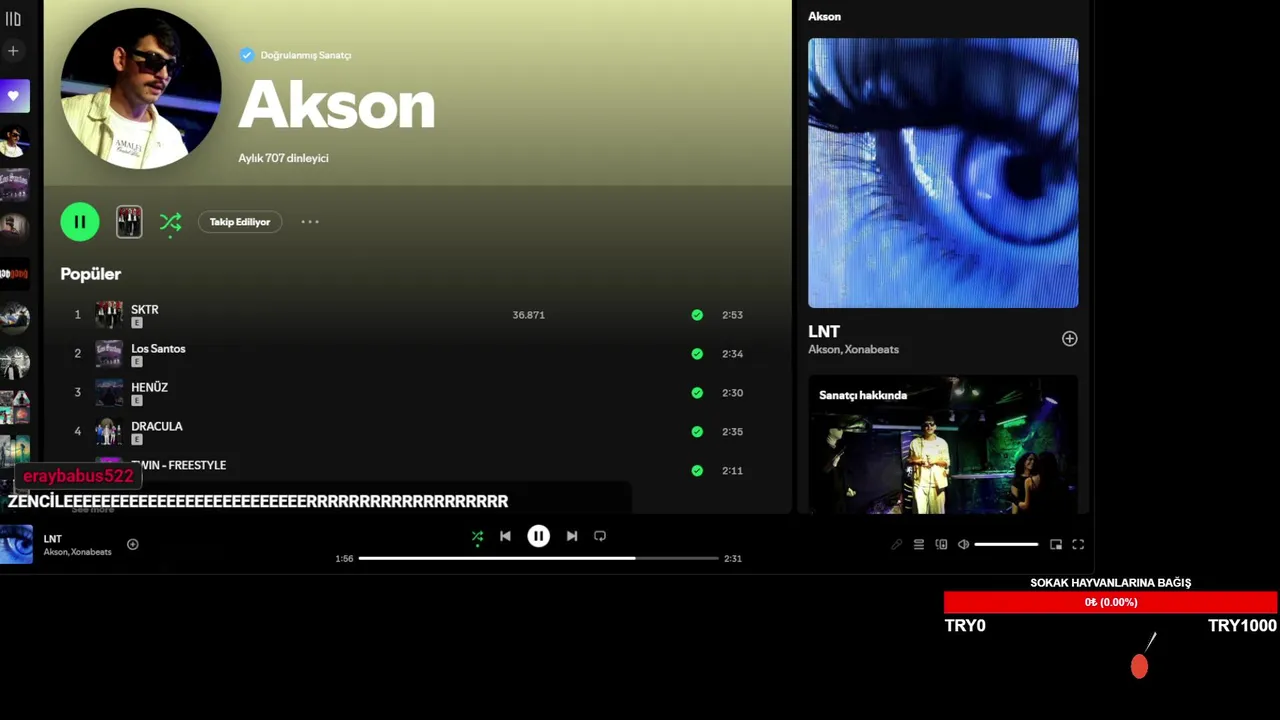Toggle the green shuffle icon beside the artist play button
Image resolution: width=1280 pixels, height=720 pixels.
pos(171,222)
